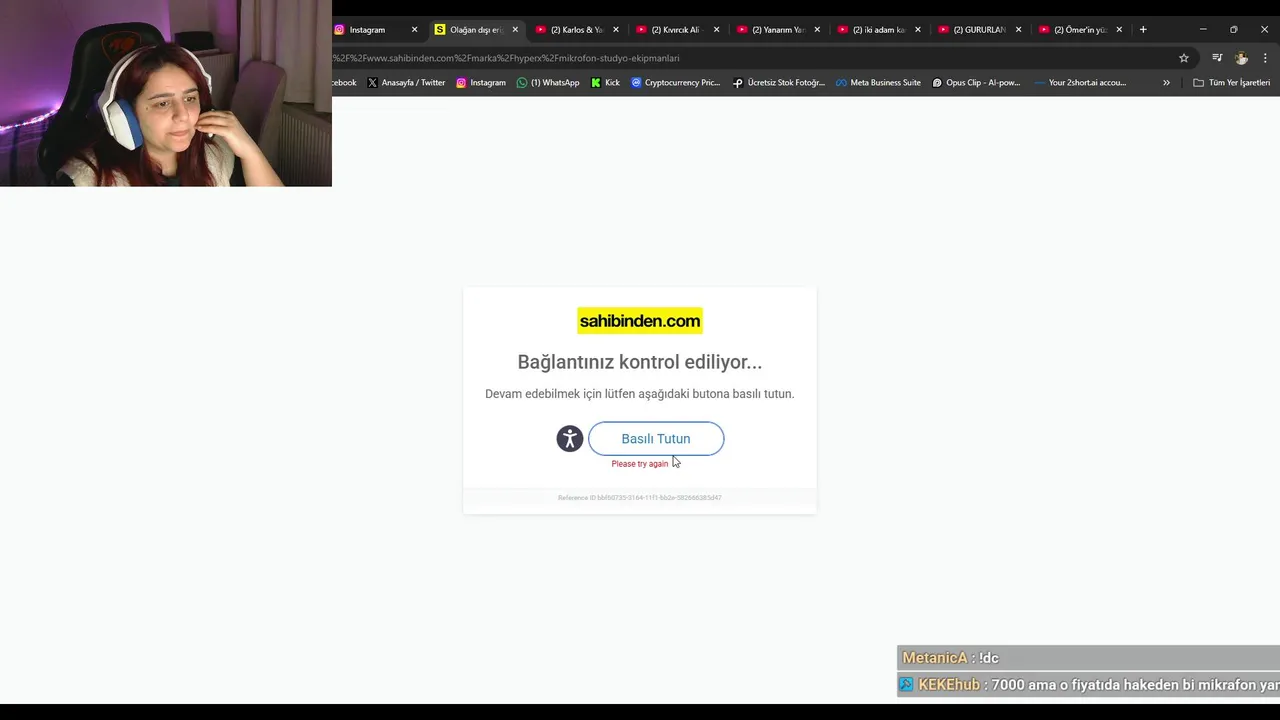Open a new browser tab

(x=1143, y=30)
